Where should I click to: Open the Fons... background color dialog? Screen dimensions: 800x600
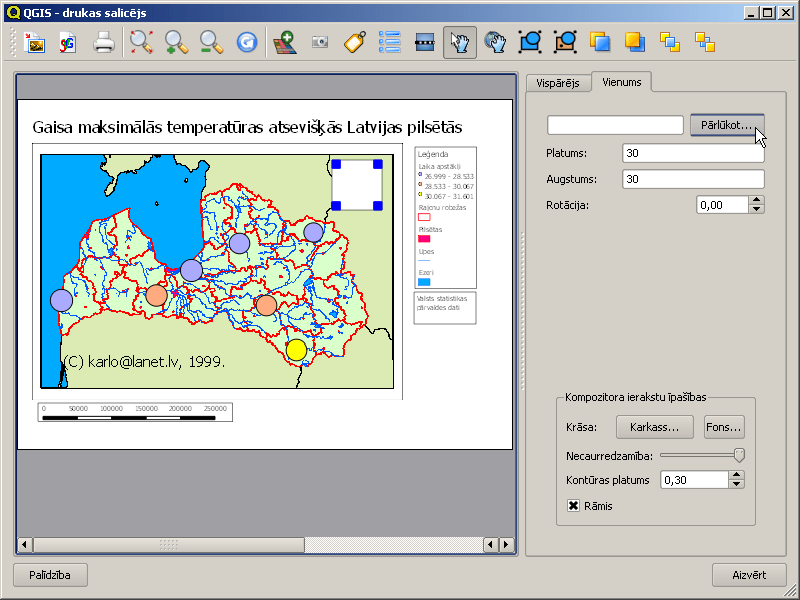[724, 427]
